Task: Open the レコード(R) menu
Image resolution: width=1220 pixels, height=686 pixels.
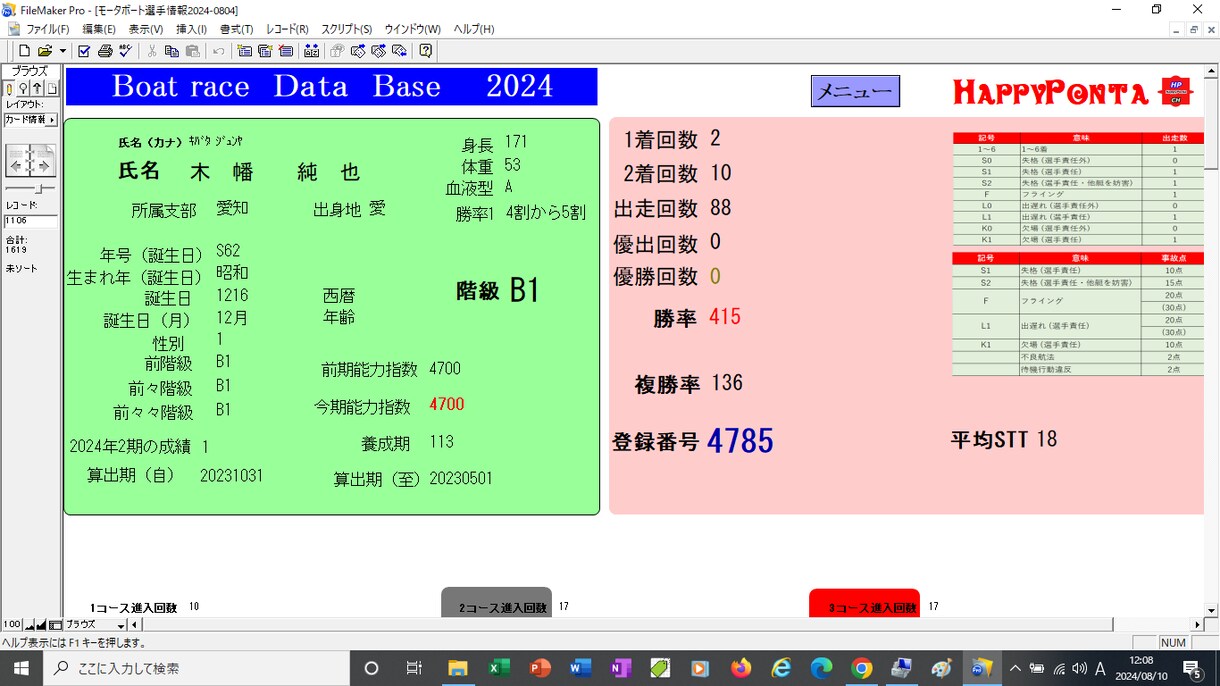Action: click(287, 29)
